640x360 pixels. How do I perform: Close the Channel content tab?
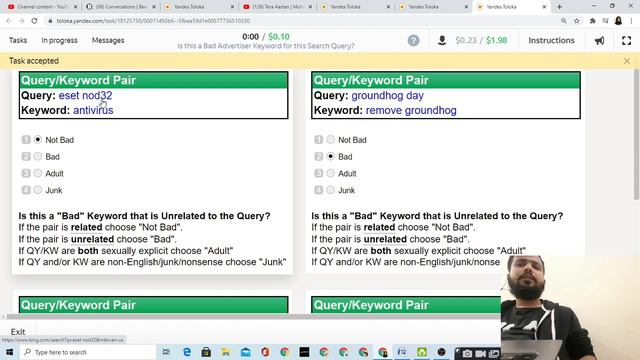75,7
